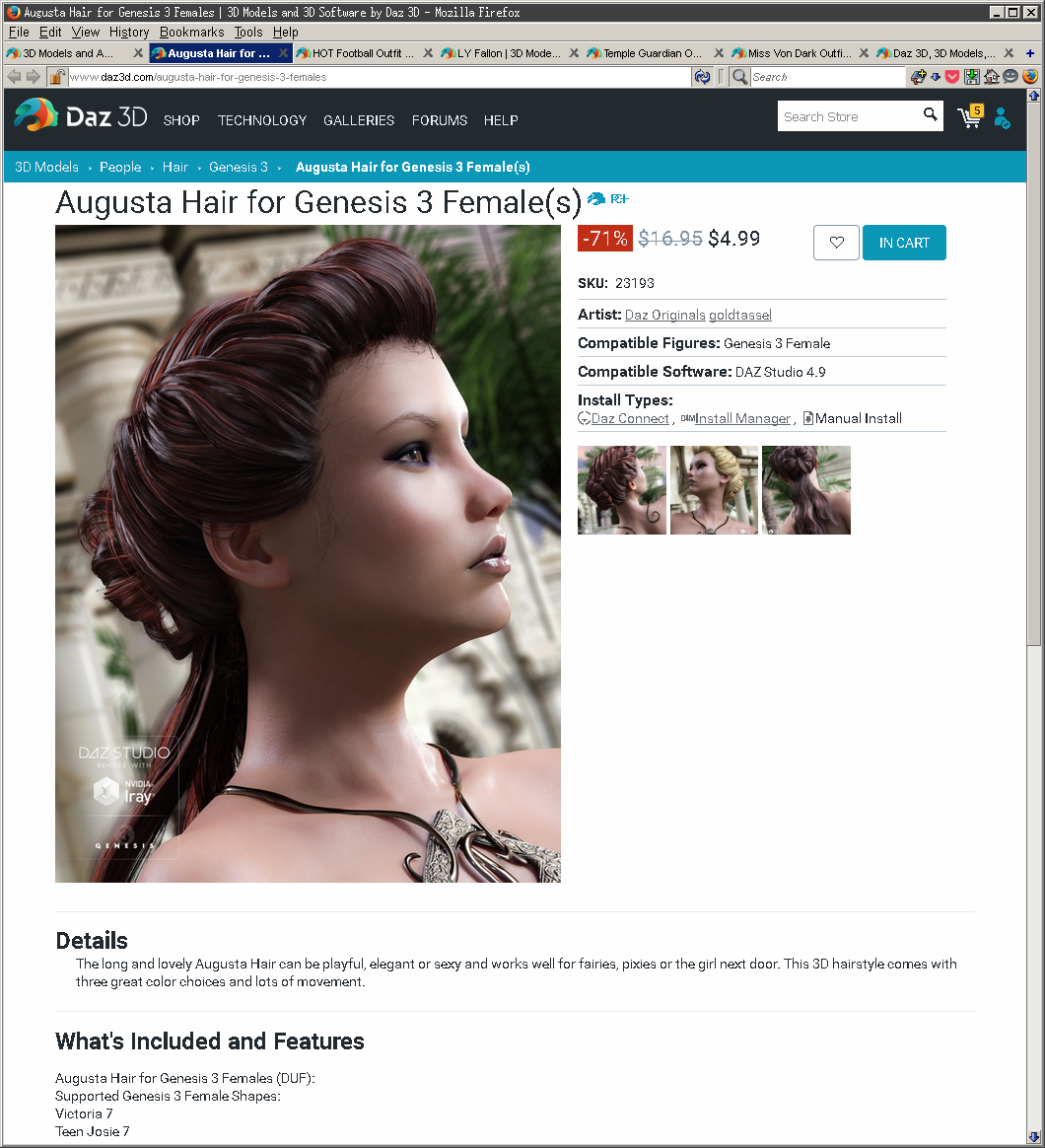Image resolution: width=1045 pixels, height=1148 pixels.
Task: Open the Help menu in menu bar
Action: 285,33
